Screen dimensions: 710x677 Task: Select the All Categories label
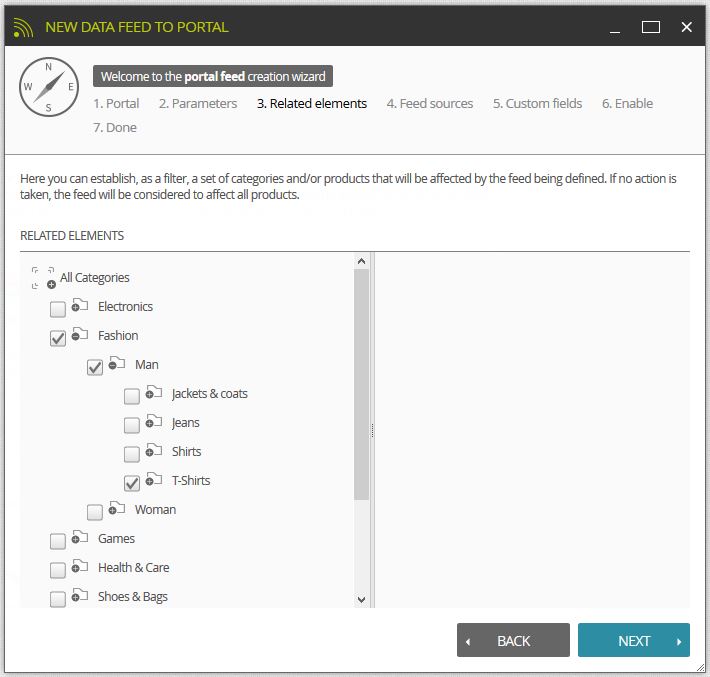[x=95, y=278]
